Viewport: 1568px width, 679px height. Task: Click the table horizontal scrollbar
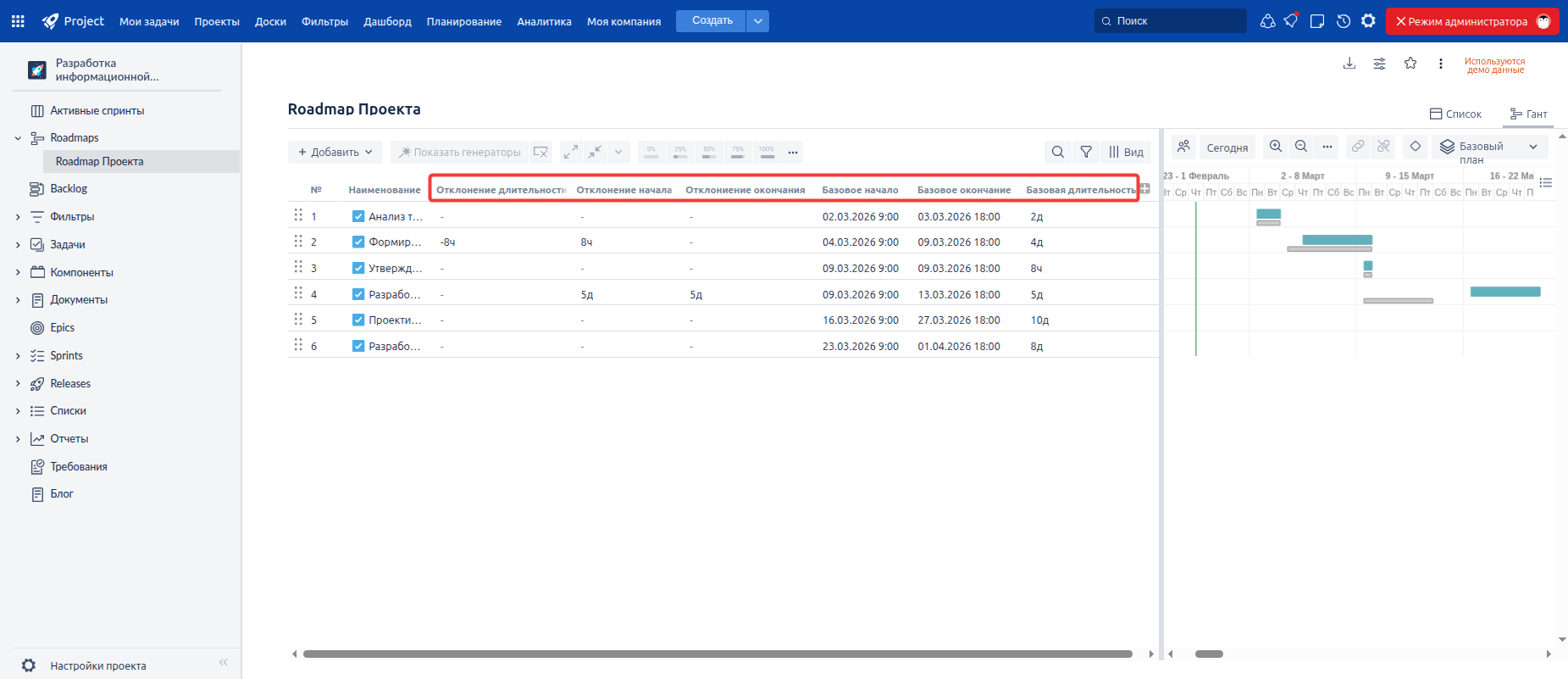717,654
